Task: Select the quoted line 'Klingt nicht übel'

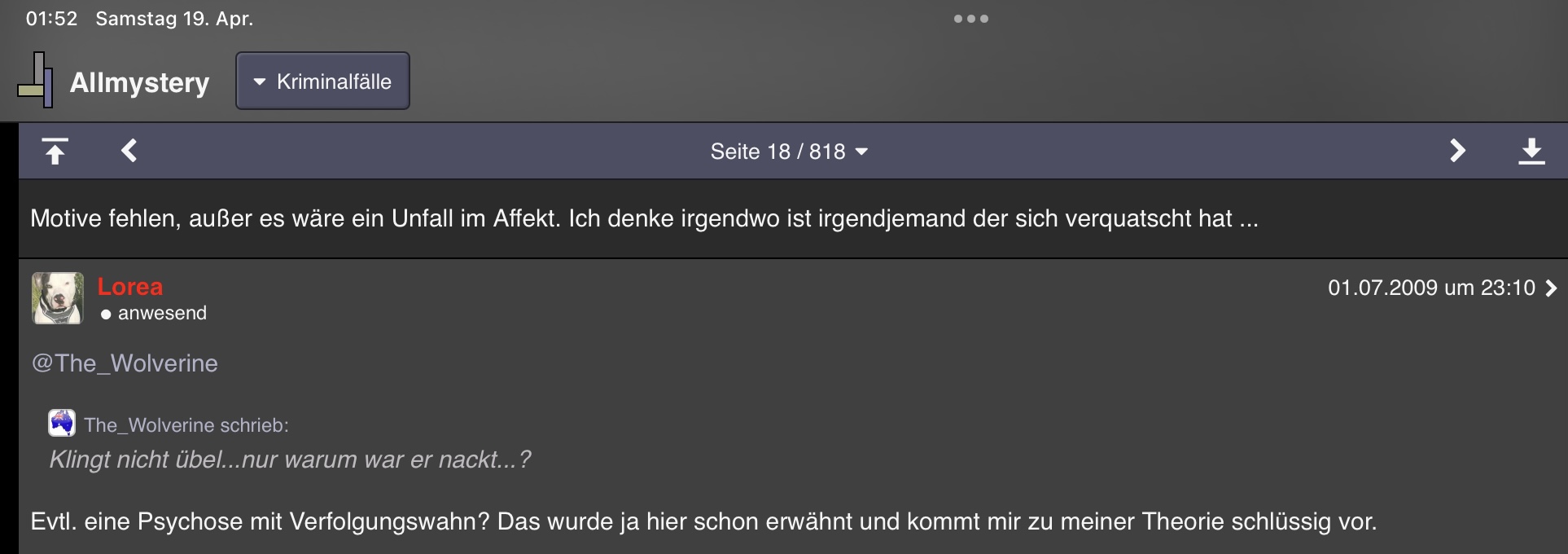Action: click(290, 459)
